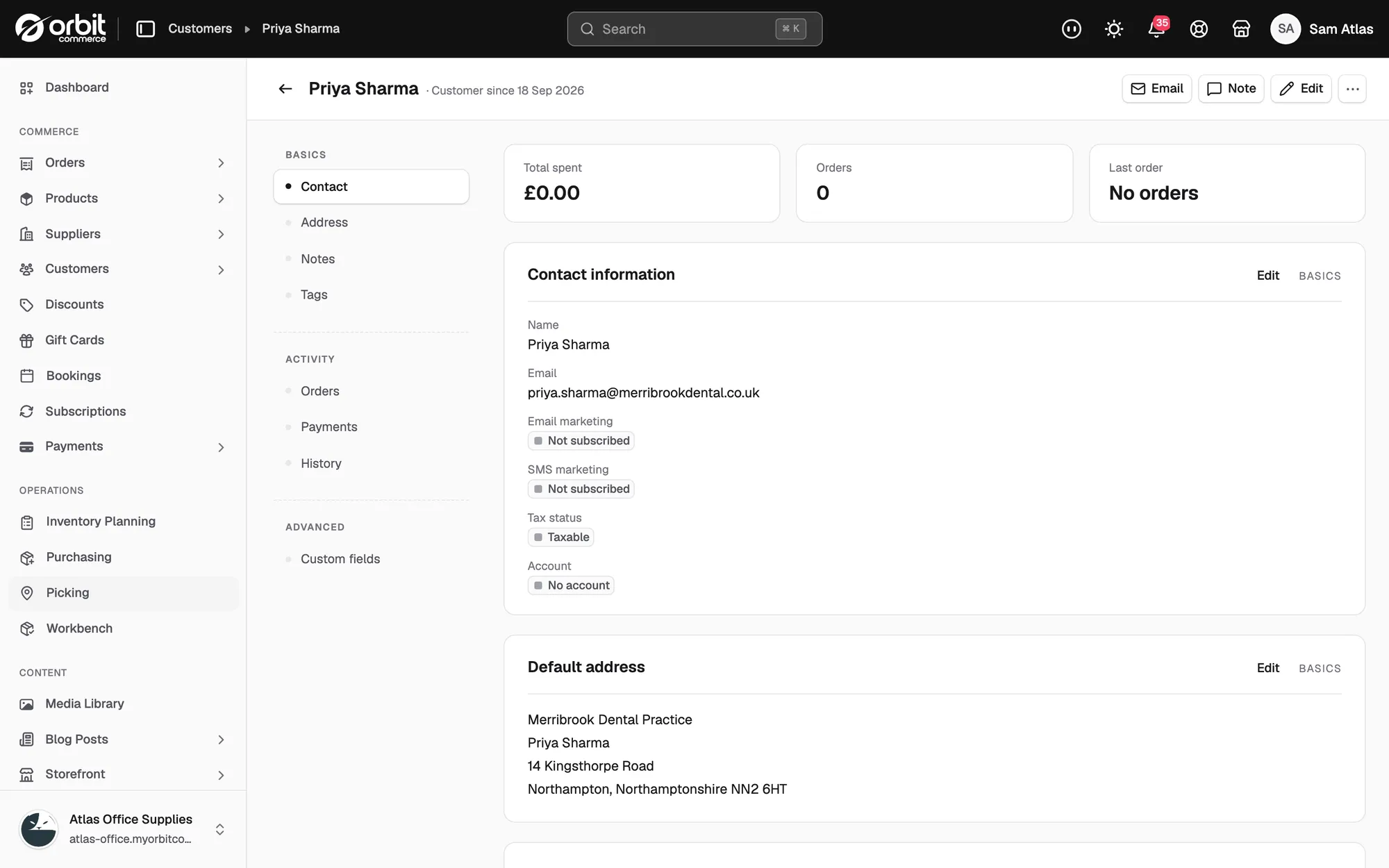Focus the Search input field
This screenshot has height=868, width=1389.
click(x=694, y=29)
